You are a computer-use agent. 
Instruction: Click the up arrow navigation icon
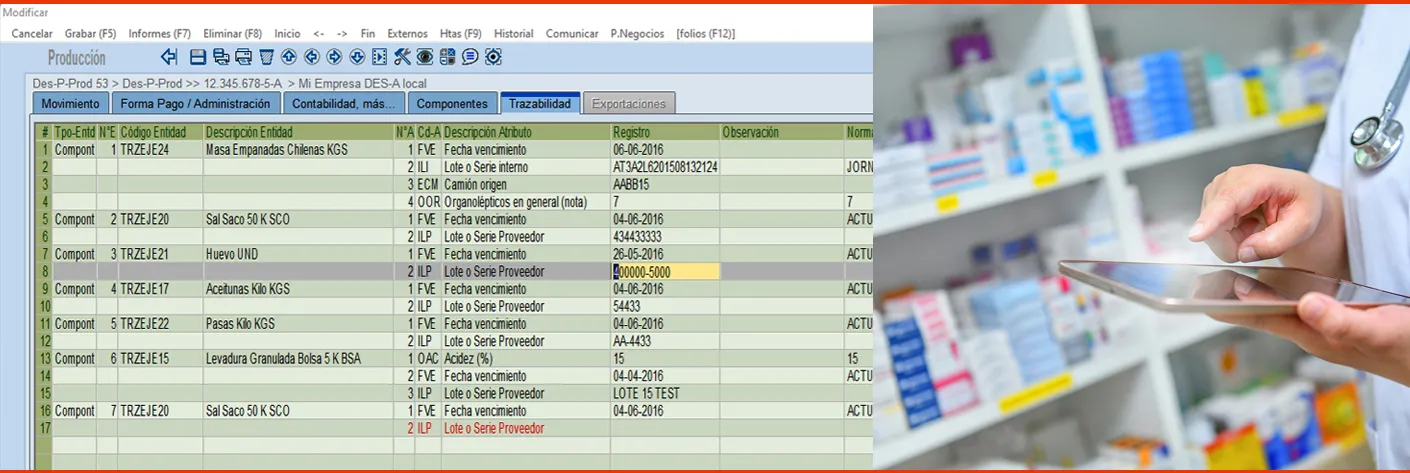tap(289, 57)
